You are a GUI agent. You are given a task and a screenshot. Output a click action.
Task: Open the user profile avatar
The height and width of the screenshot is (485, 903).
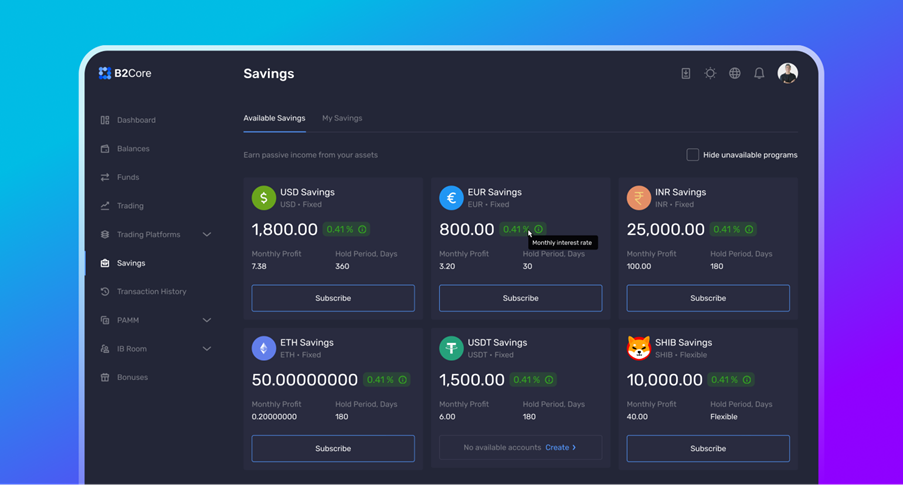[x=788, y=73]
